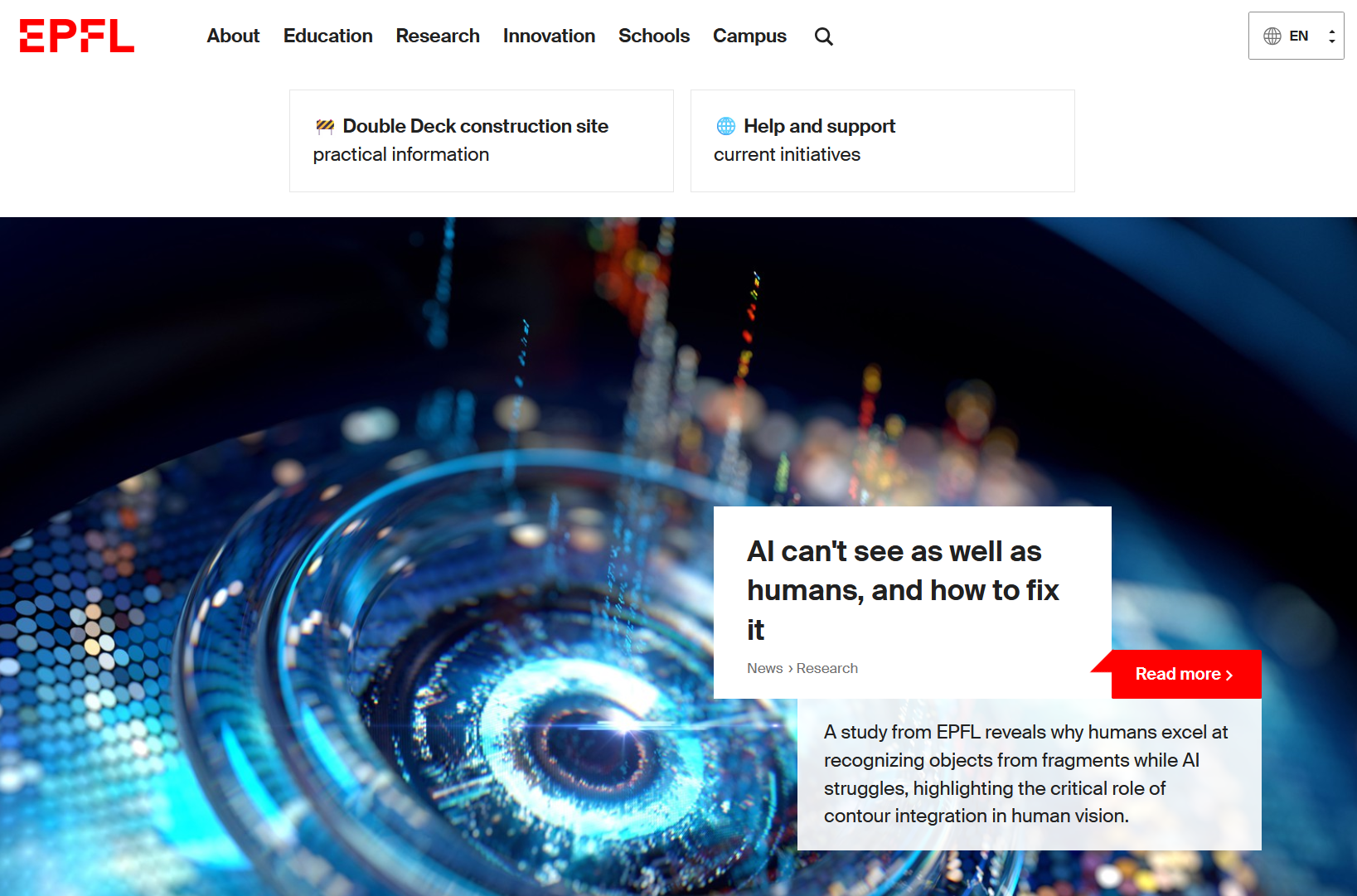Open the Campus menu

tap(749, 36)
